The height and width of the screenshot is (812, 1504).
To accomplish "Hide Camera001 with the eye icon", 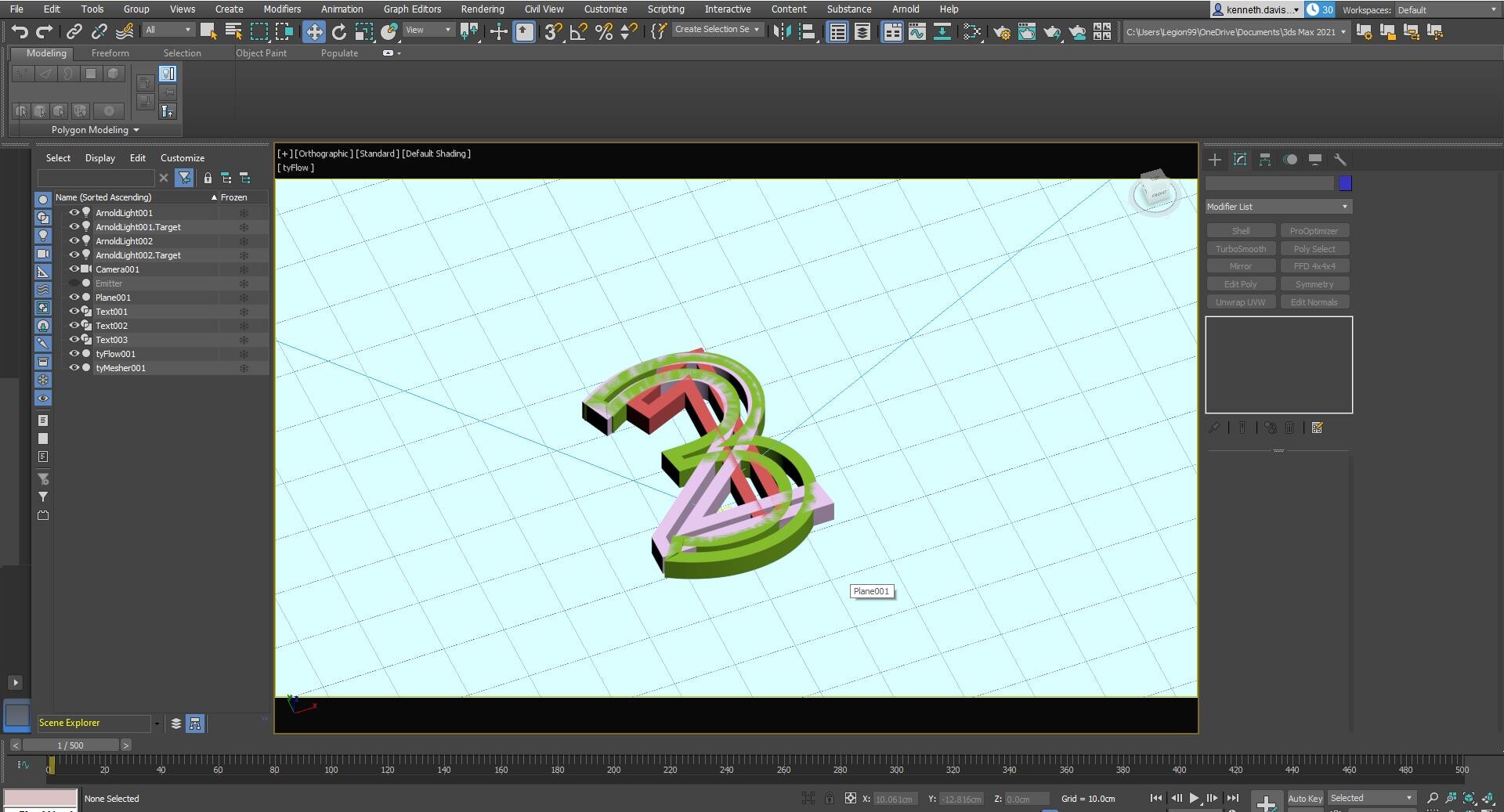I will [x=74, y=269].
